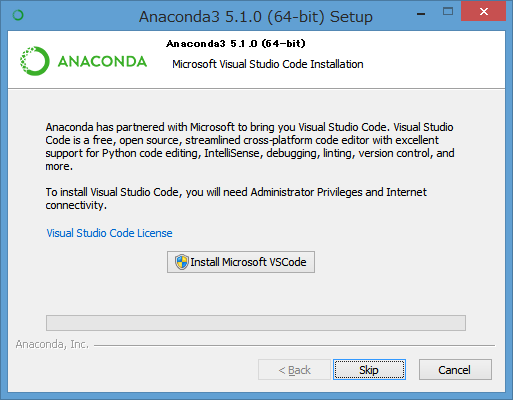
Task: Click the UAC shield icon on the install button
Action: (182, 262)
